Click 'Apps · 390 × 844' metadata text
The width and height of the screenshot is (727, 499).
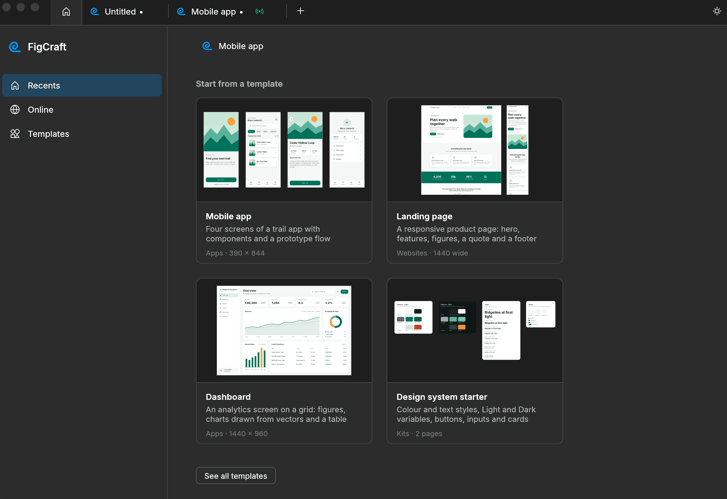coord(235,253)
